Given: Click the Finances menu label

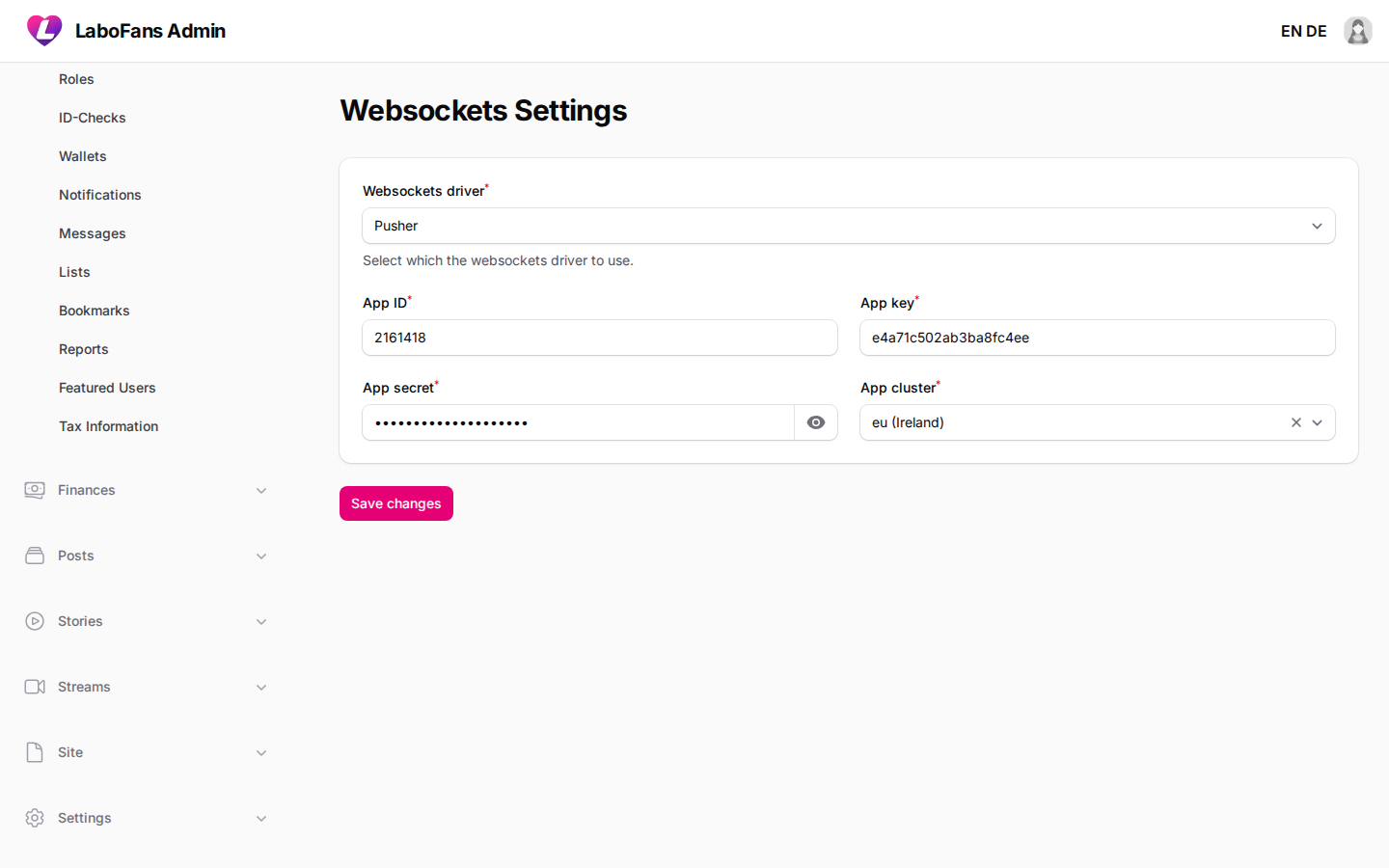Looking at the screenshot, I should pos(87,490).
